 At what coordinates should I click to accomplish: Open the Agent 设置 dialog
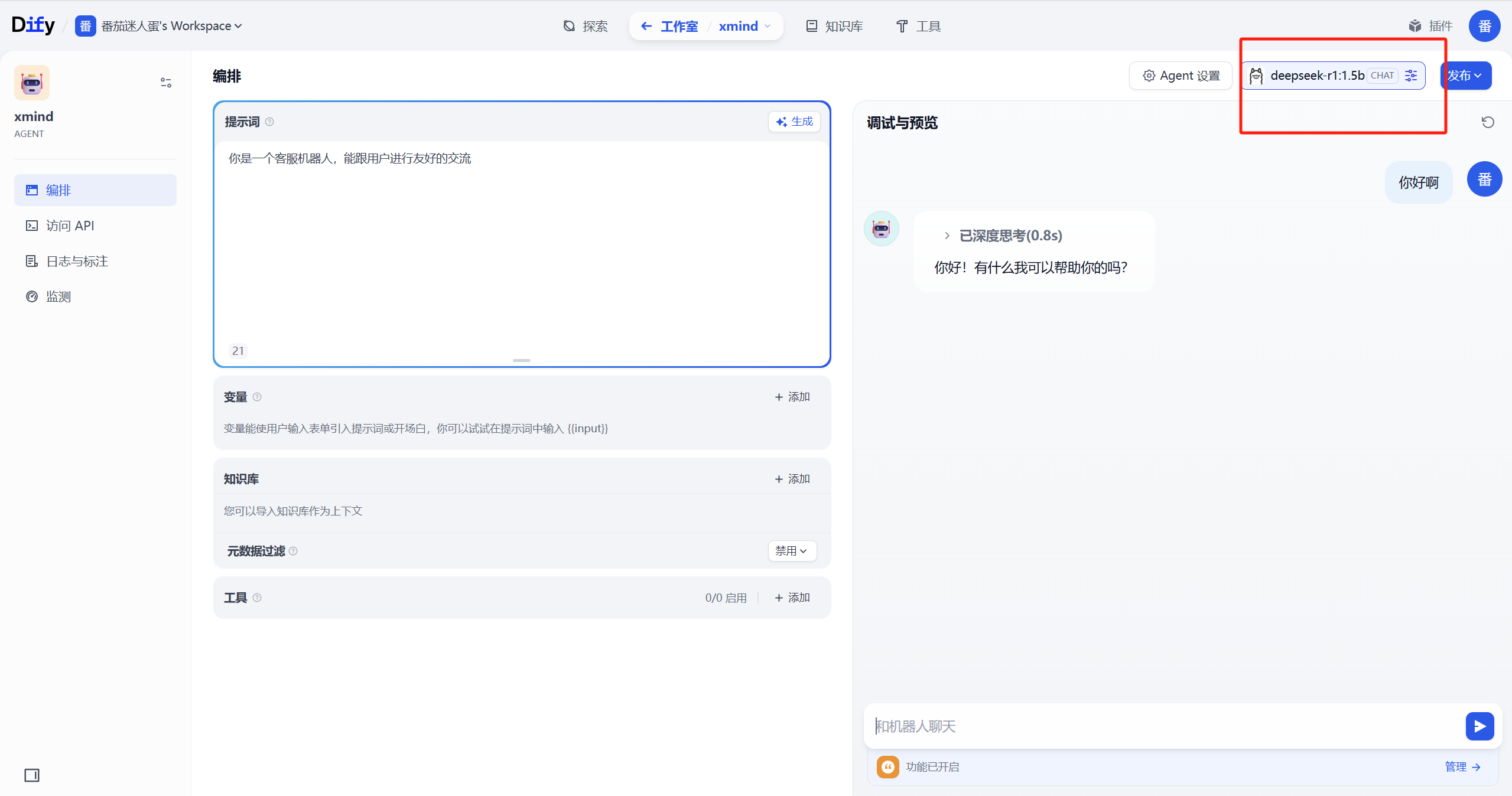[1180, 75]
